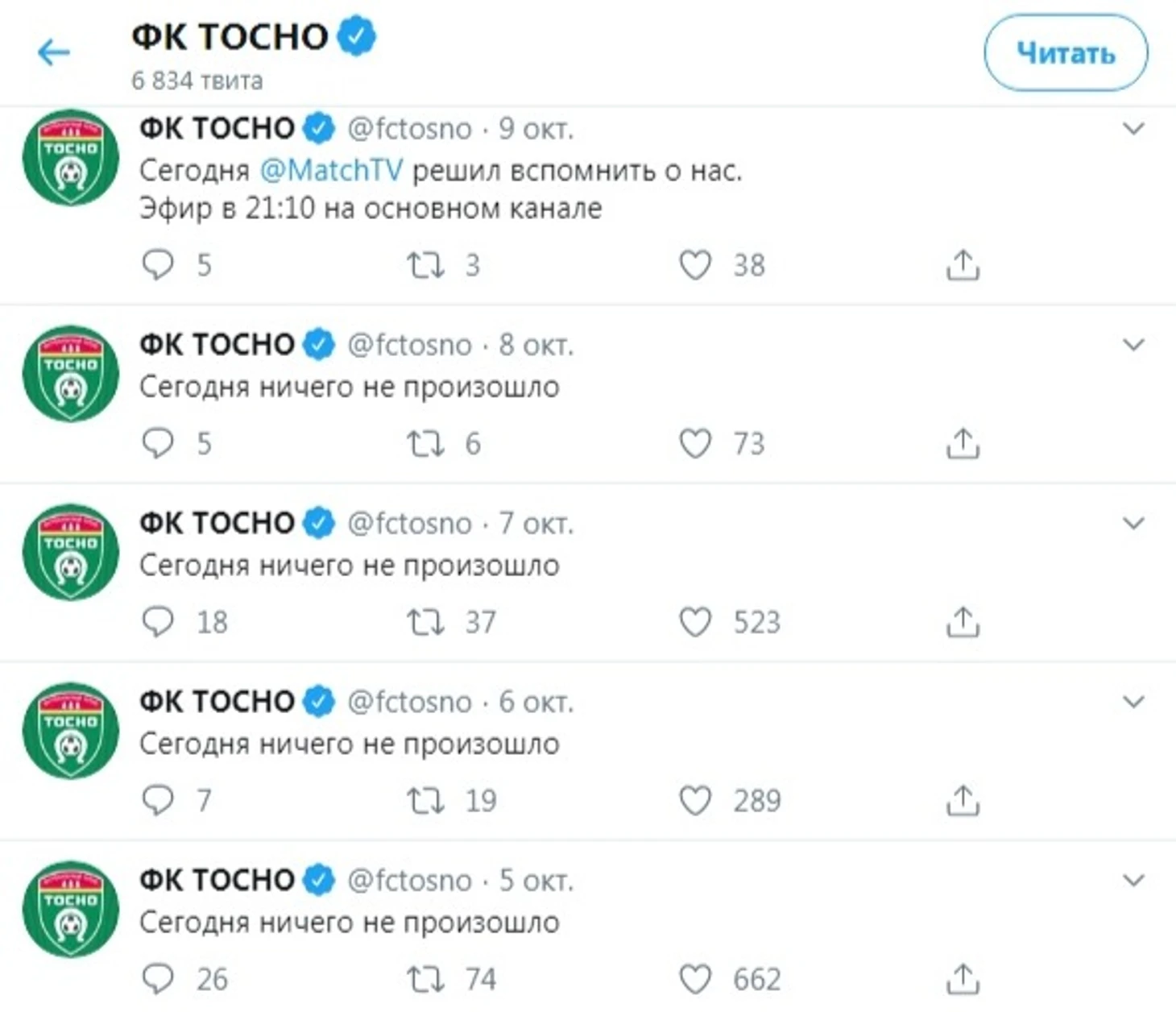Open the 5 окт. tweet dropdown chevron
This screenshot has width=1176, height=1012.
[x=1133, y=881]
